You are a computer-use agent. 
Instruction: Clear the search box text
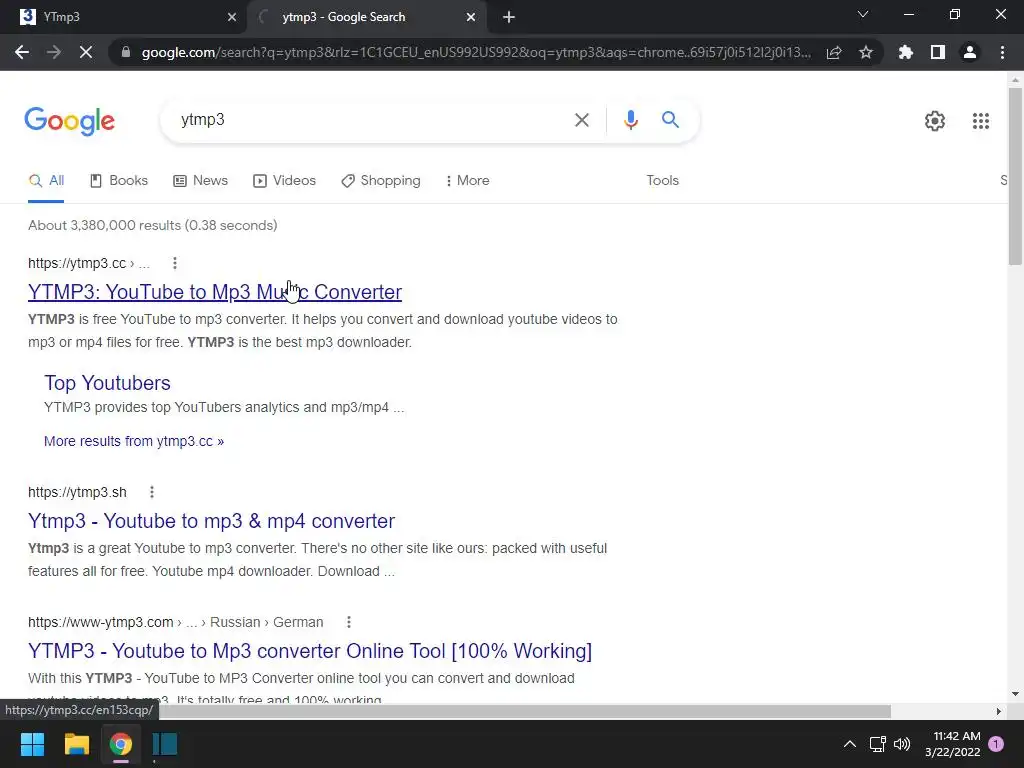tap(581, 120)
